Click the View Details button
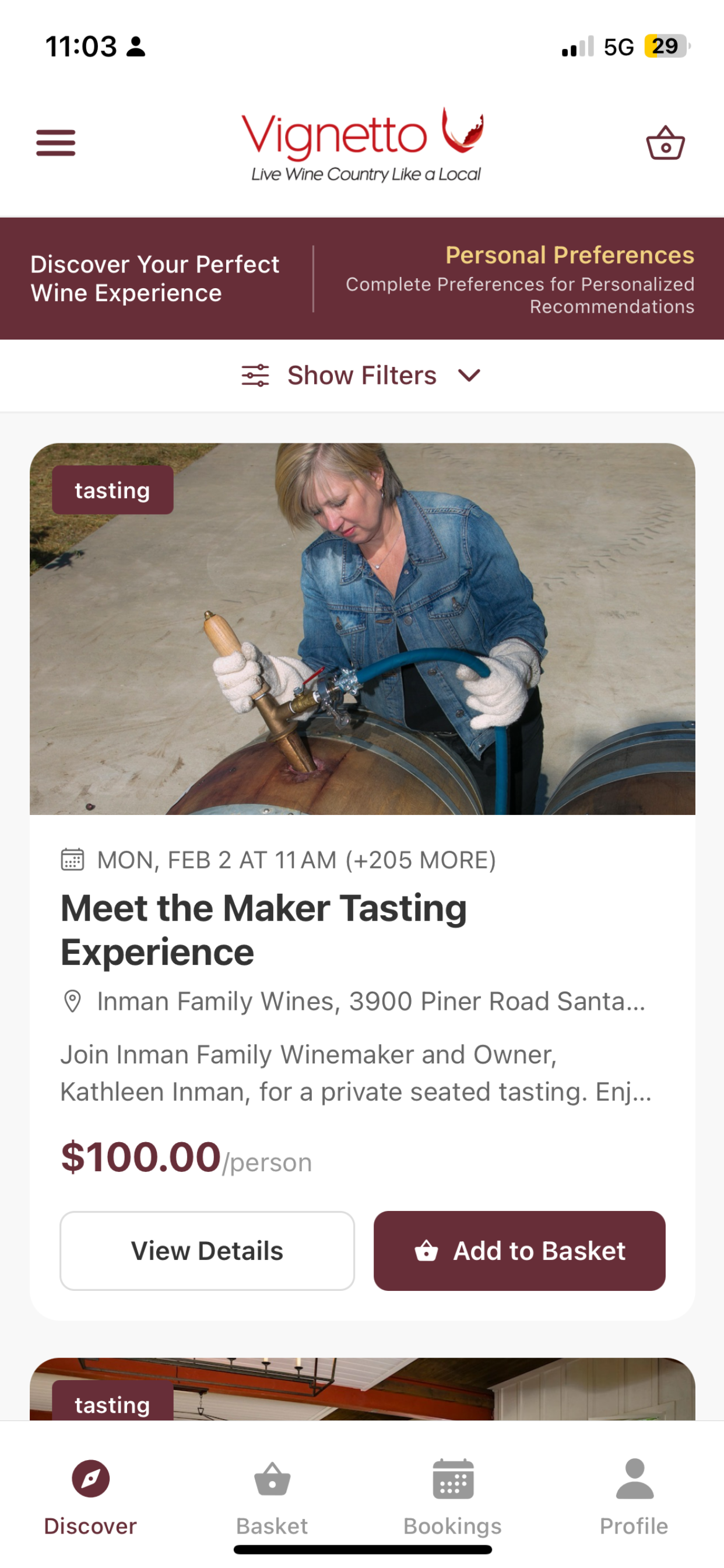This screenshot has height=1568, width=724. (x=208, y=1251)
